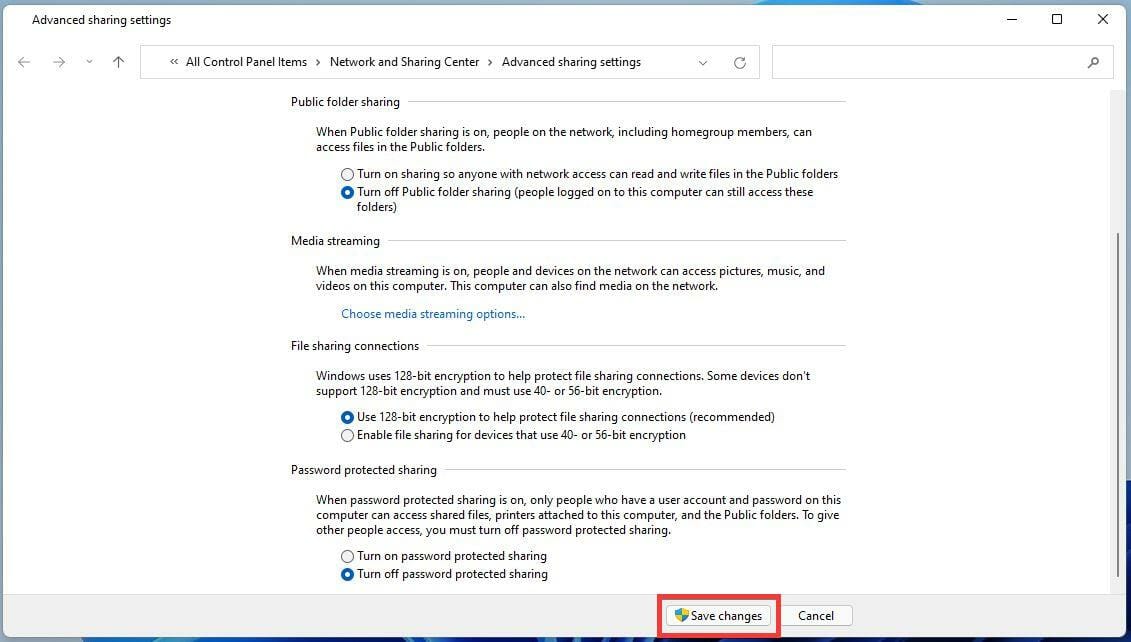Click the UAC shield on Save changes
The width and height of the screenshot is (1131, 642).
point(683,616)
